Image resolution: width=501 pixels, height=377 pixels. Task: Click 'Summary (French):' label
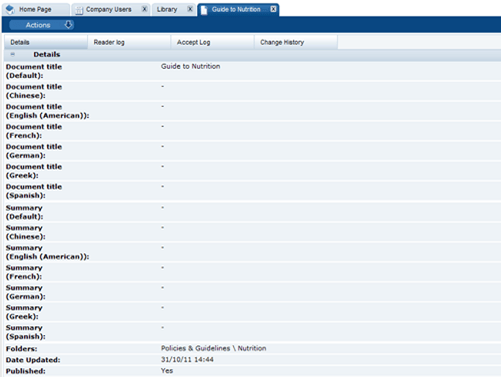(x=24, y=272)
